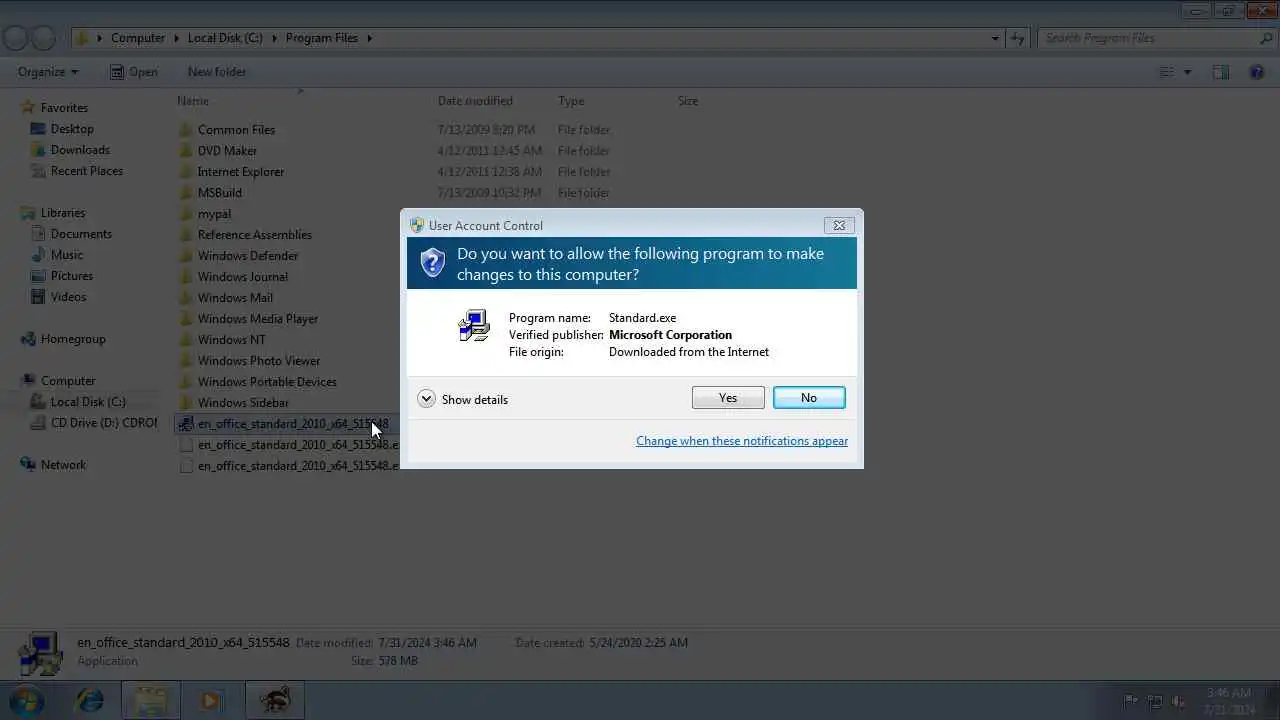Select Recent Places in navigation pane

pos(87,171)
